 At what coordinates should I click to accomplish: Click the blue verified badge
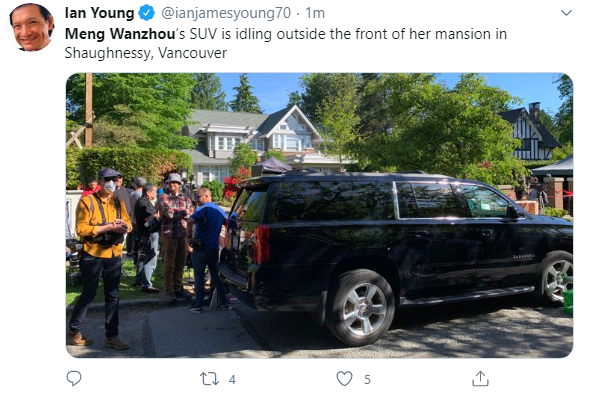click(146, 13)
